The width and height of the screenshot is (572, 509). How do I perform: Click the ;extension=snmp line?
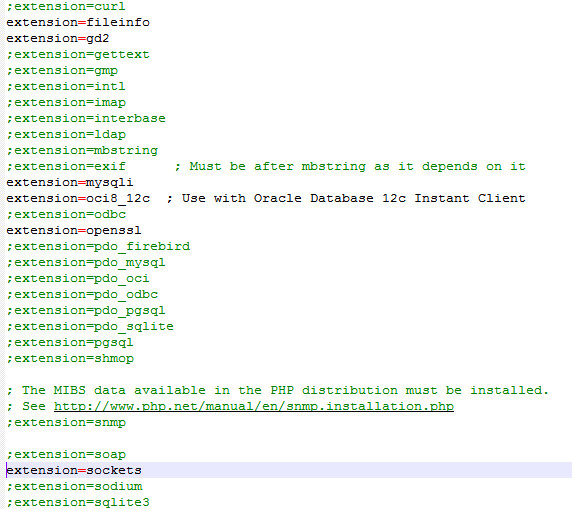tap(66, 423)
